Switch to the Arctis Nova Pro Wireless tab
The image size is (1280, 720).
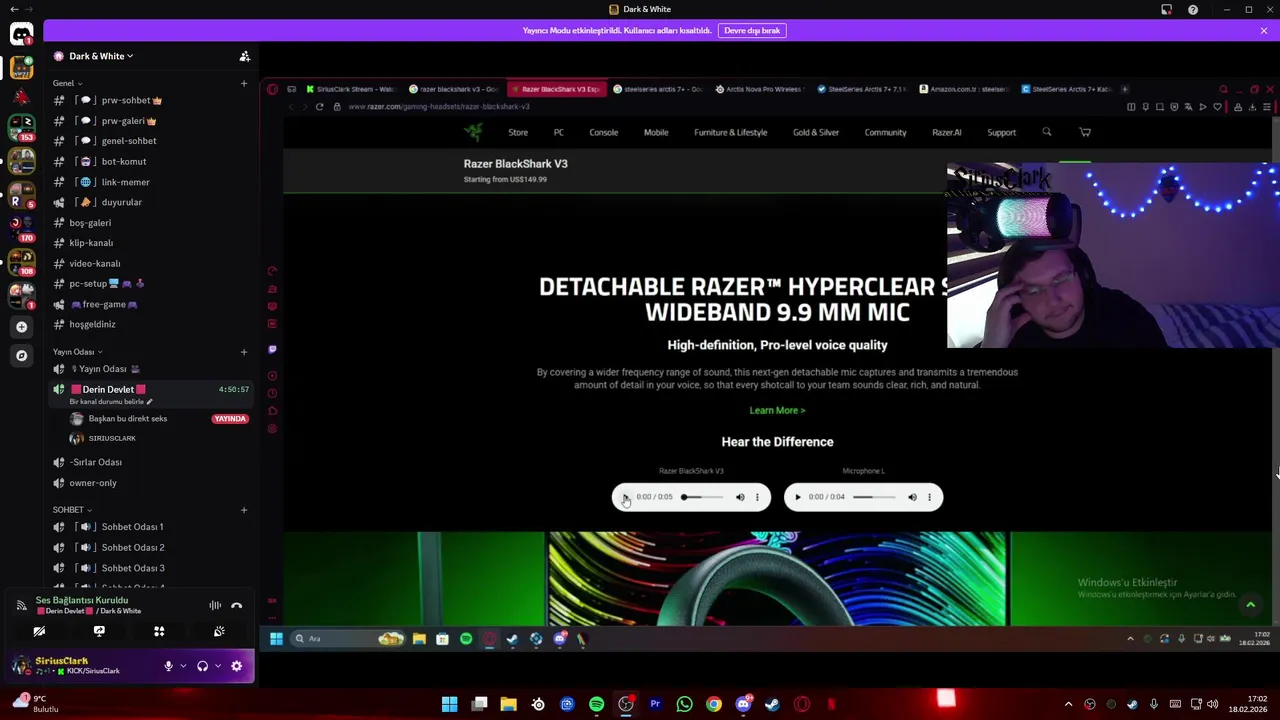point(759,89)
